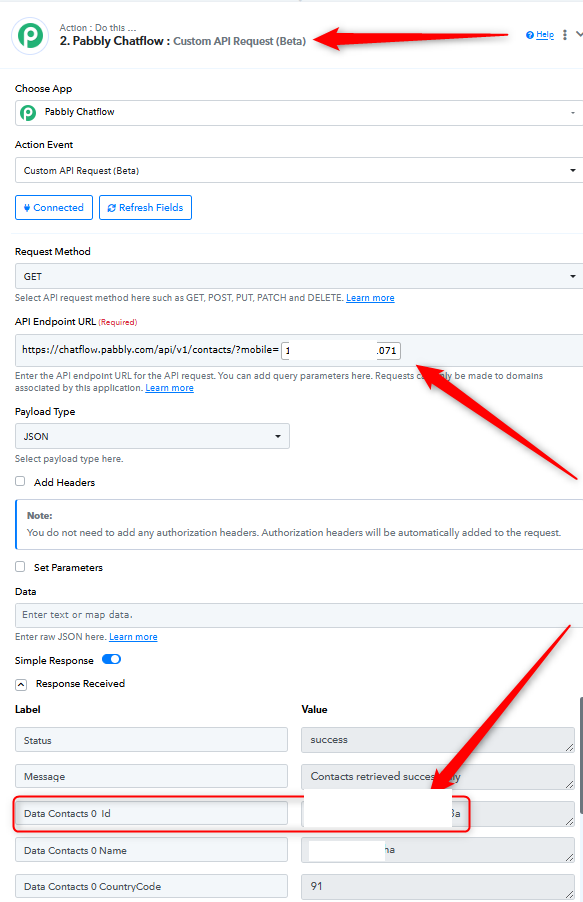Open Learn more link under raw JSON

click(x=133, y=637)
